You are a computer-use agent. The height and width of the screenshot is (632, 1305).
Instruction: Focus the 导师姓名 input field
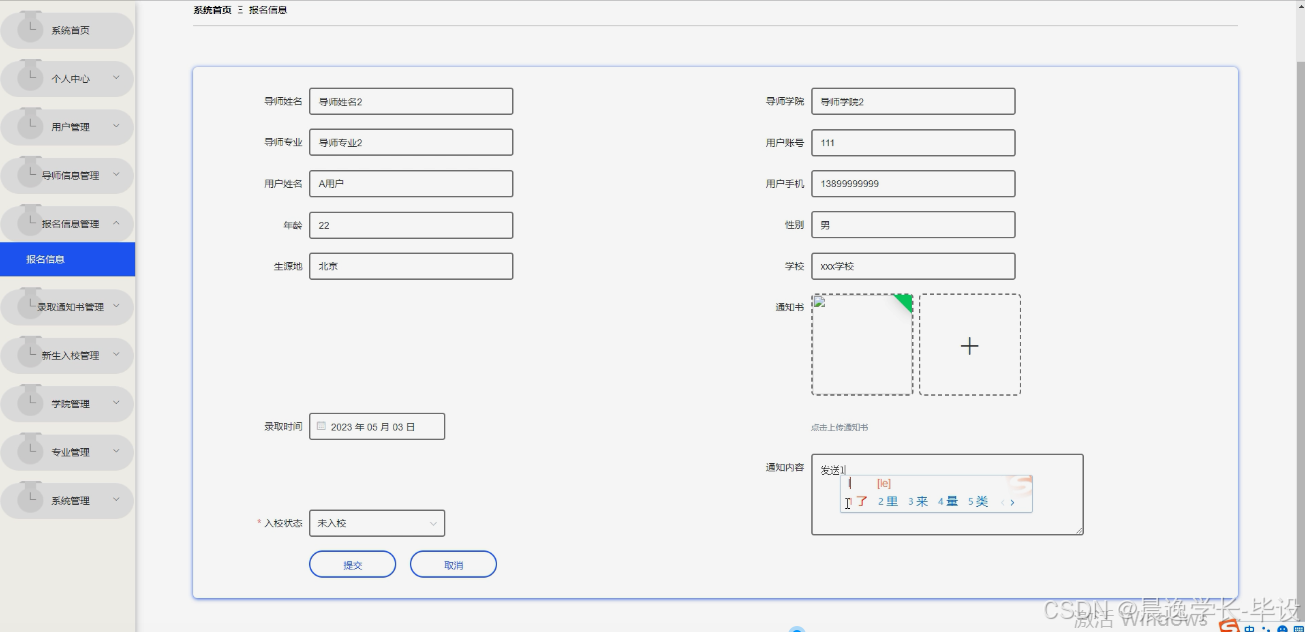(x=411, y=101)
